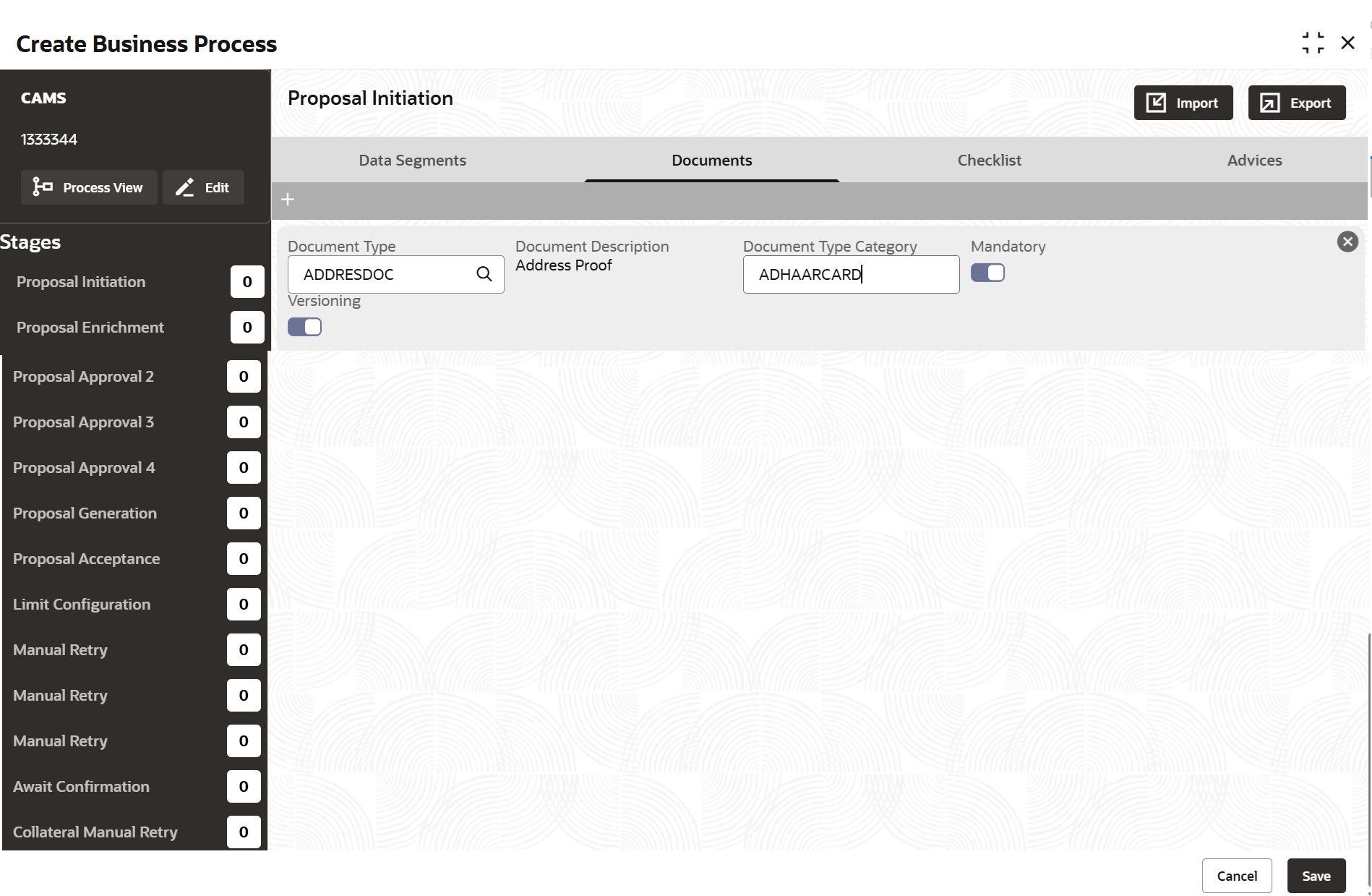This screenshot has width=1372, height=896.
Task: Click the count badge beside Await Confirmation
Action: click(x=244, y=787)
